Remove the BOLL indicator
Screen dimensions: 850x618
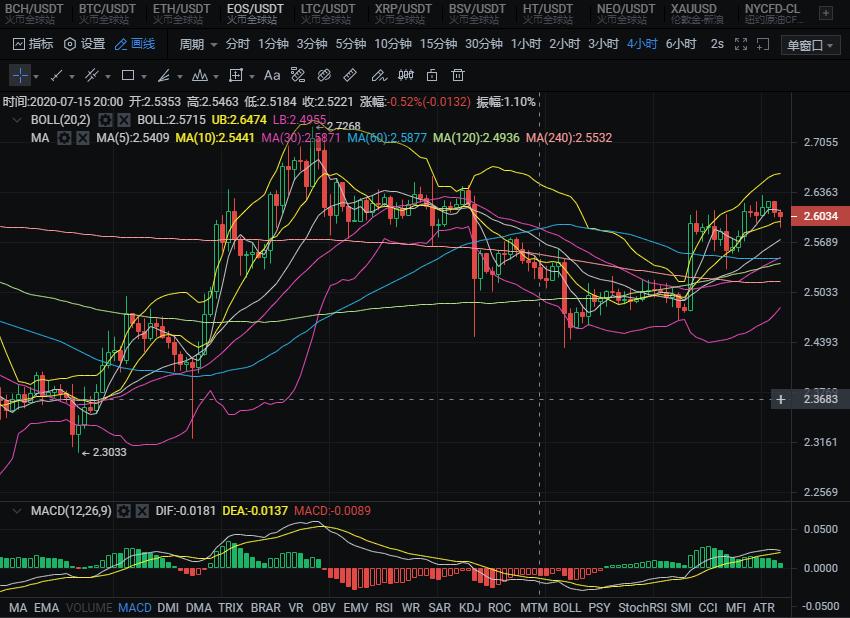pos(124,120)
